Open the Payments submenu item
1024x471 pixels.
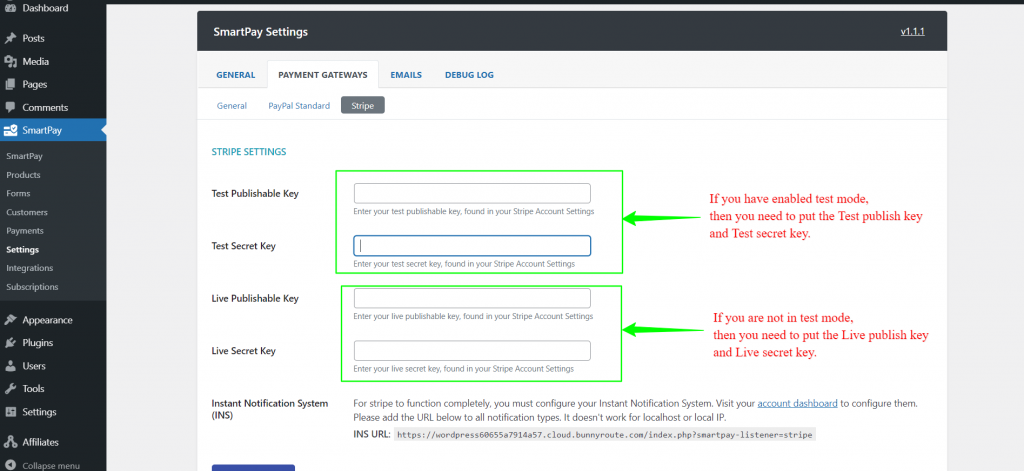pyautogui.click(x=25, y=231)
